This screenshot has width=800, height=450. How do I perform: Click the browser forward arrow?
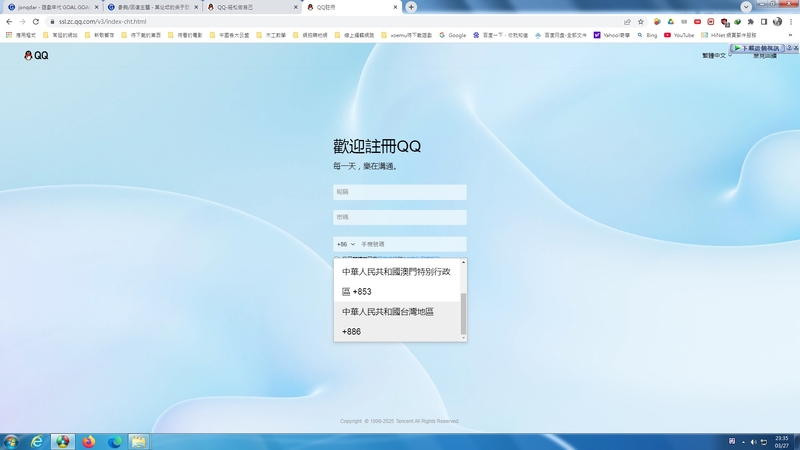[22, 21]
